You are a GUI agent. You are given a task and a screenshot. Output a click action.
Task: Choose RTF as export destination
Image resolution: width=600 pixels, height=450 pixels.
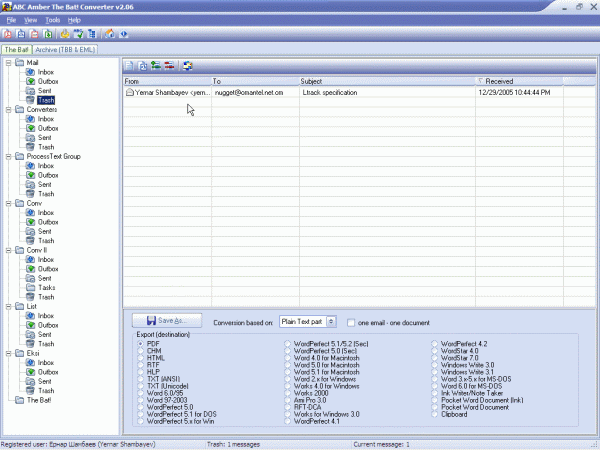tap(140, 365)
